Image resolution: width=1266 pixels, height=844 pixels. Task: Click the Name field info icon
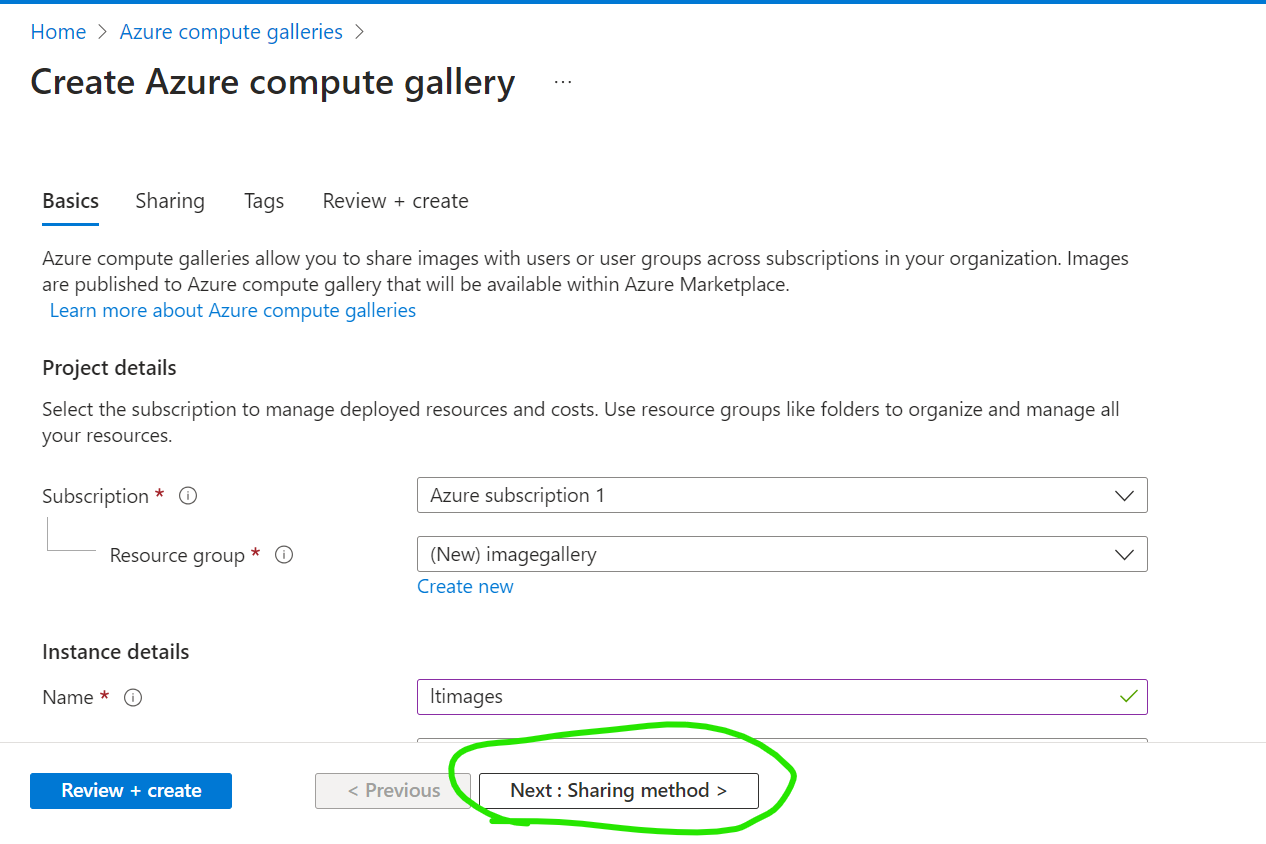click(x=133, y=698)
